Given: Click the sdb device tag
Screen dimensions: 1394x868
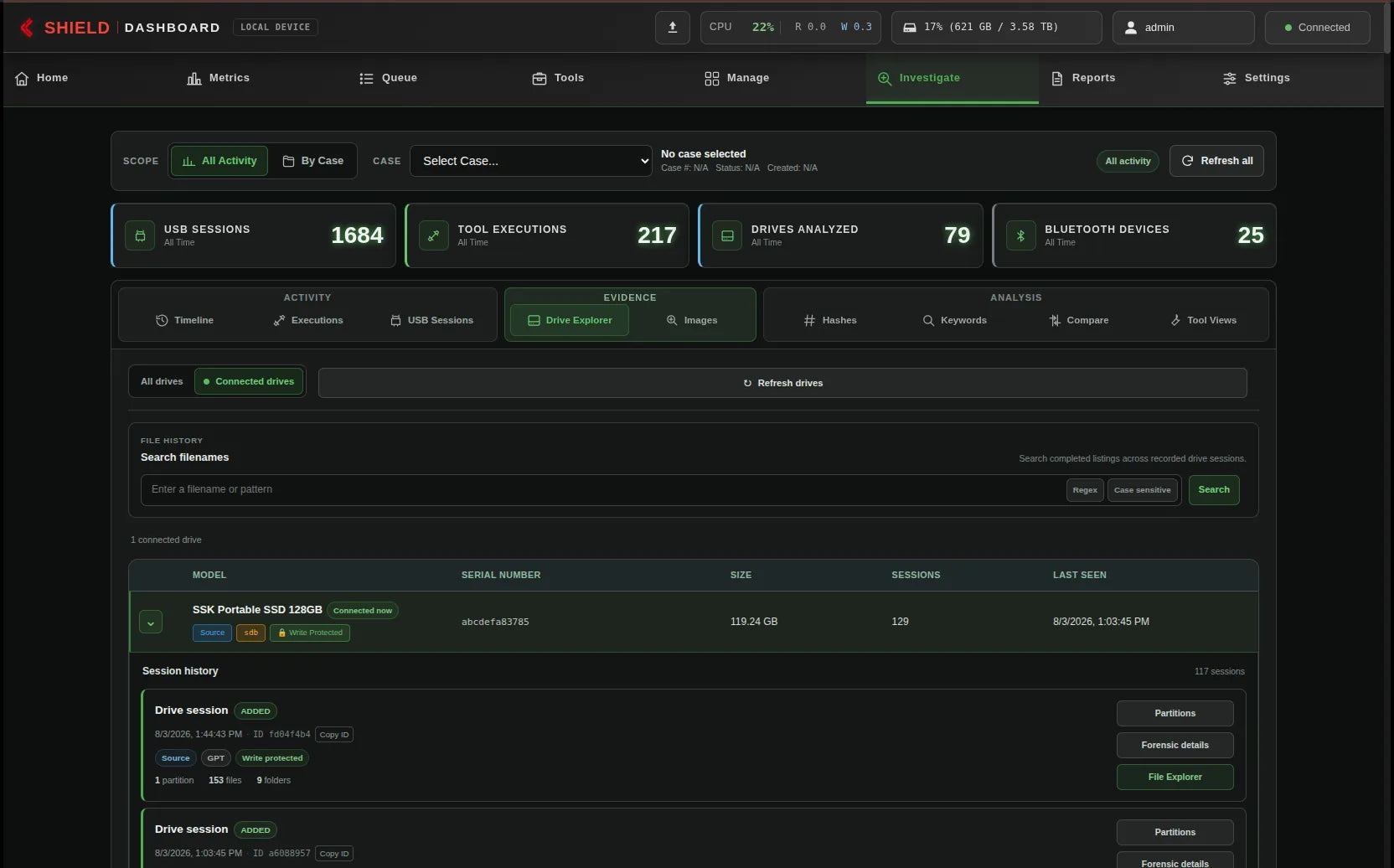Looking at the screenshot, I should 250,633.
